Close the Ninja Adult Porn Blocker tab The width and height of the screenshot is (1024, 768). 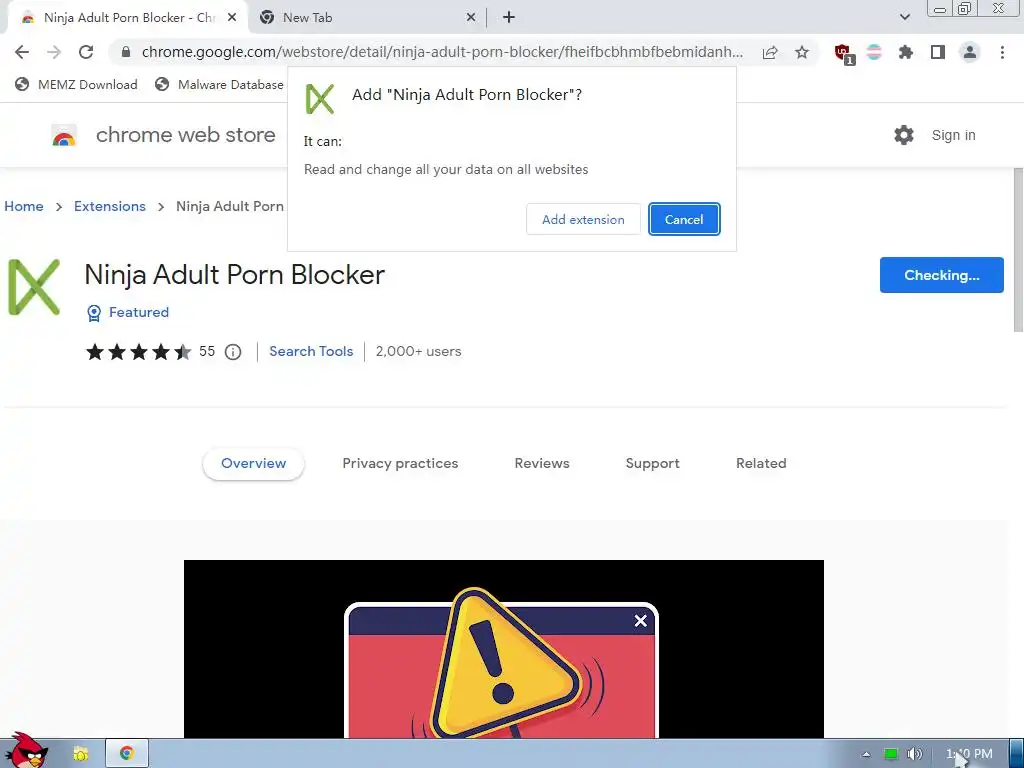(232, 18)
